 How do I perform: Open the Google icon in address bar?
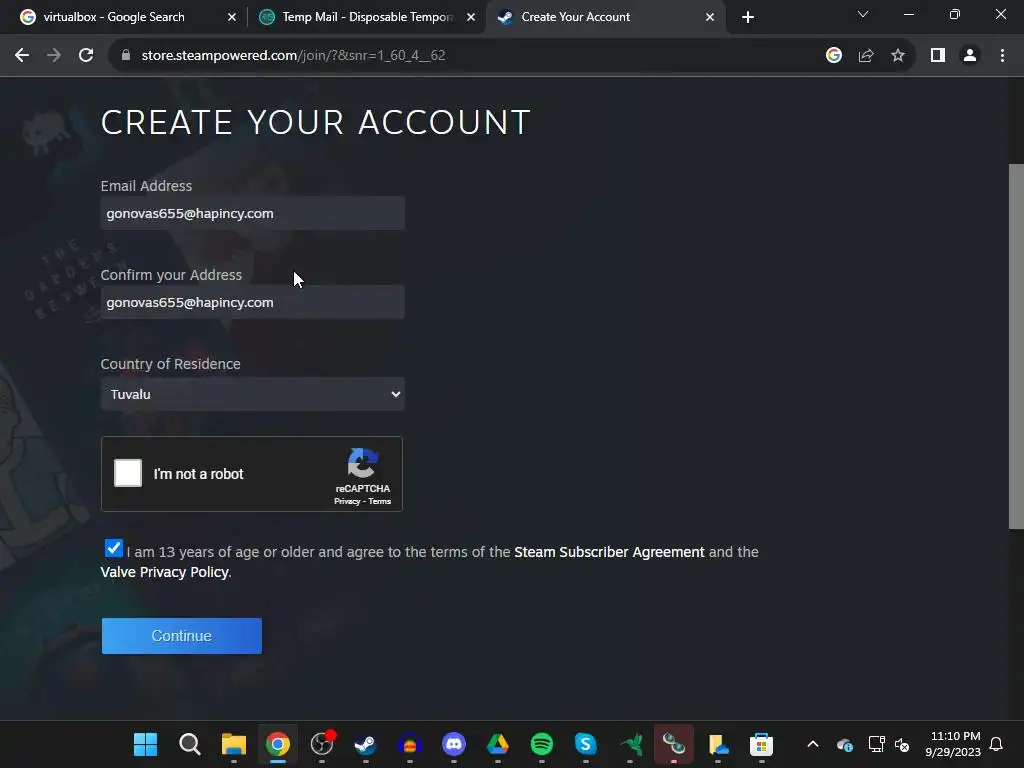click(833, 56)
